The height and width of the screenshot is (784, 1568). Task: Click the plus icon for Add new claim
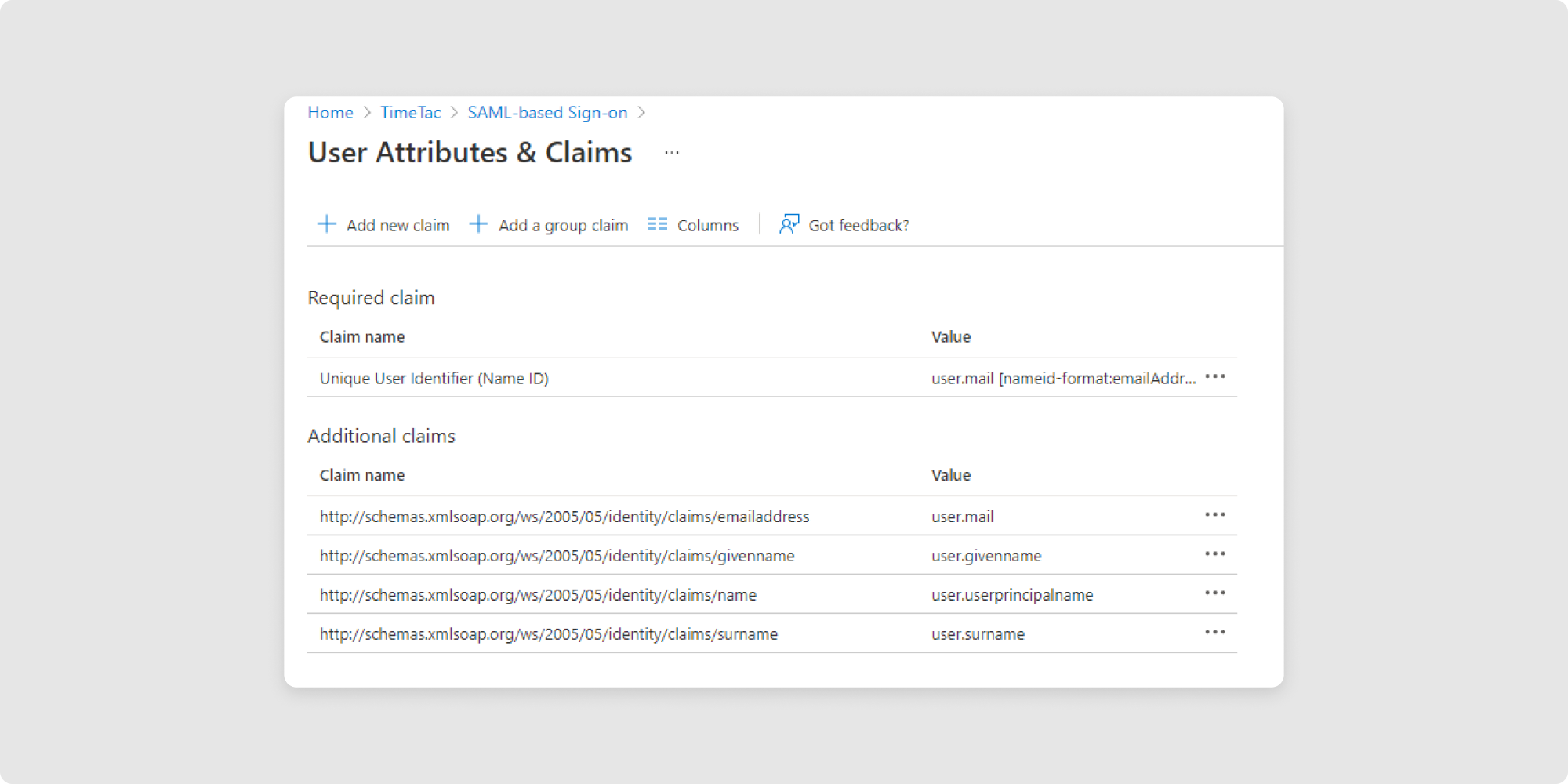click(x=326, y=224)
